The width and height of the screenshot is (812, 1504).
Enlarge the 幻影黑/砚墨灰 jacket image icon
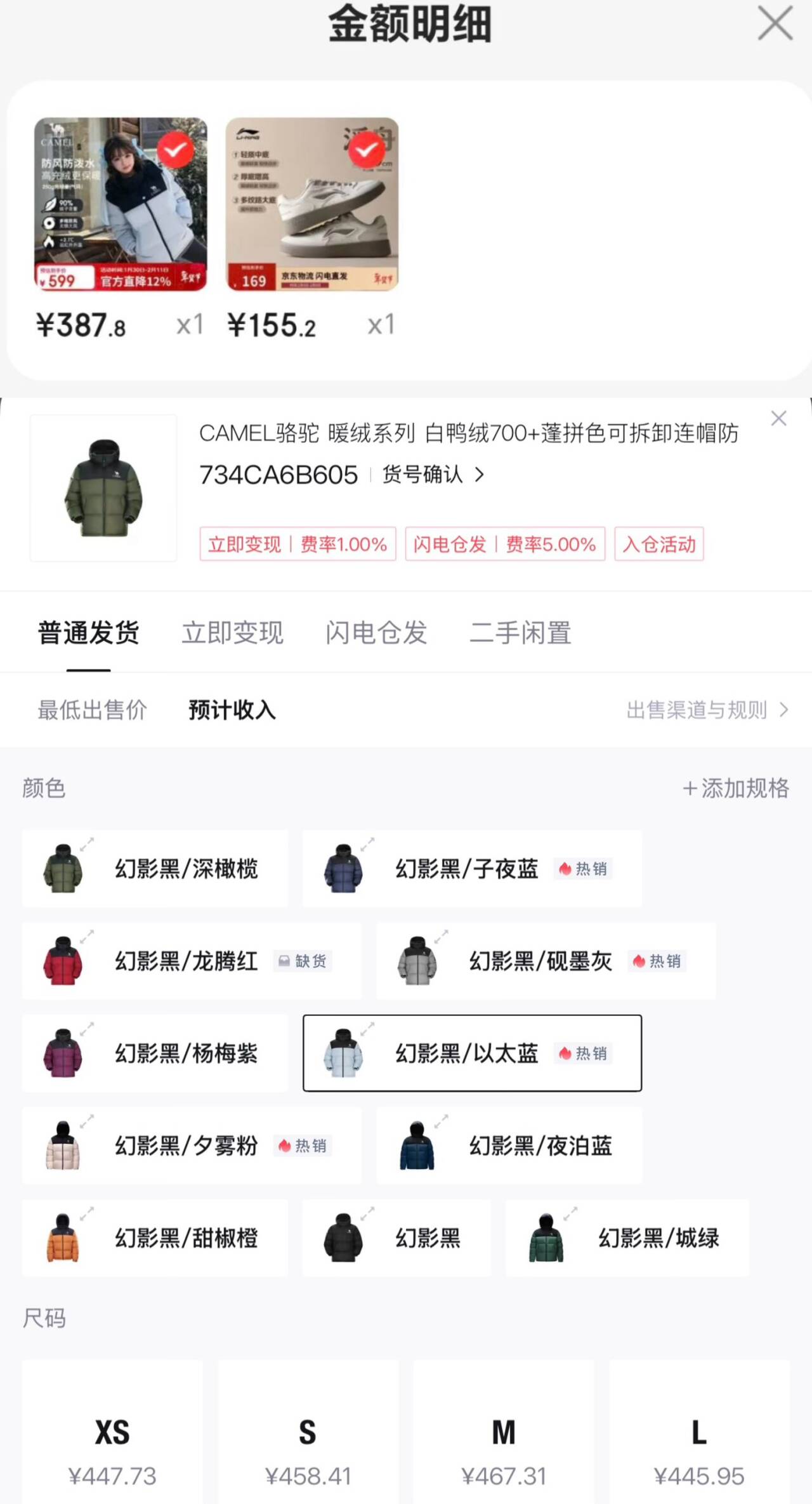tap(441, 936)
